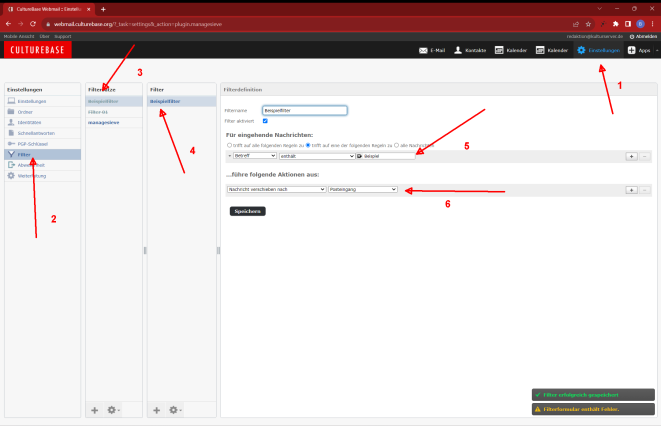This screenshot has height=426, width=661.
Task: Open the E-Mail view from top navigation
Action: point(433,50)
